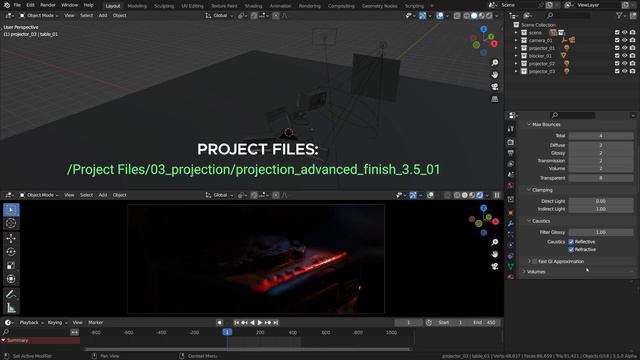640x360 pixels.
Task: Pause rendered preview in lower viewport
Action: (x=497, y=195)
